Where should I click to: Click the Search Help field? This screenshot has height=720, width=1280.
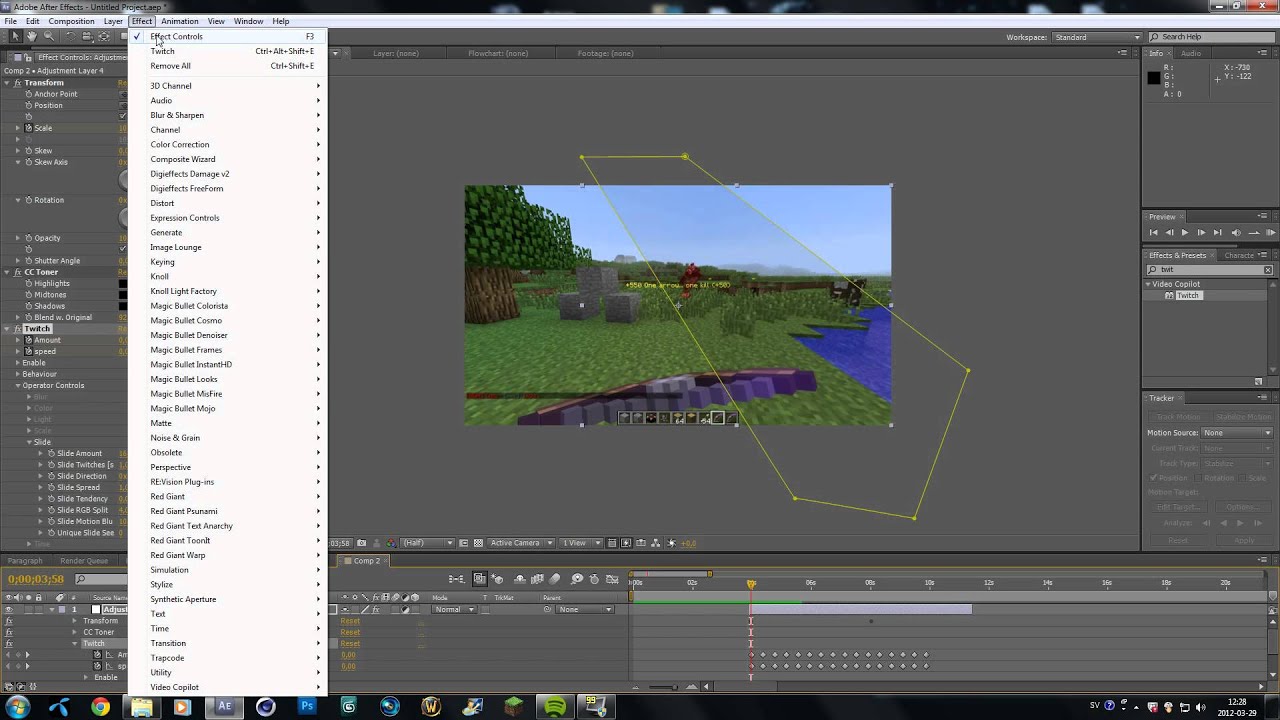pos(1211,37)
